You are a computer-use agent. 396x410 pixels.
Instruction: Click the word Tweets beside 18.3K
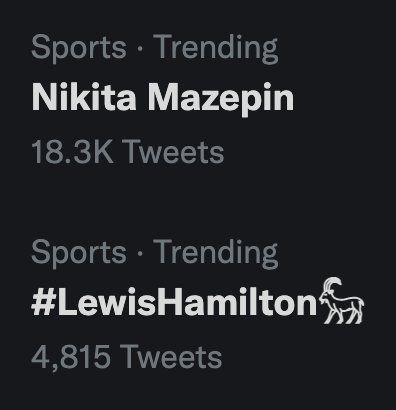coord(175,152)
